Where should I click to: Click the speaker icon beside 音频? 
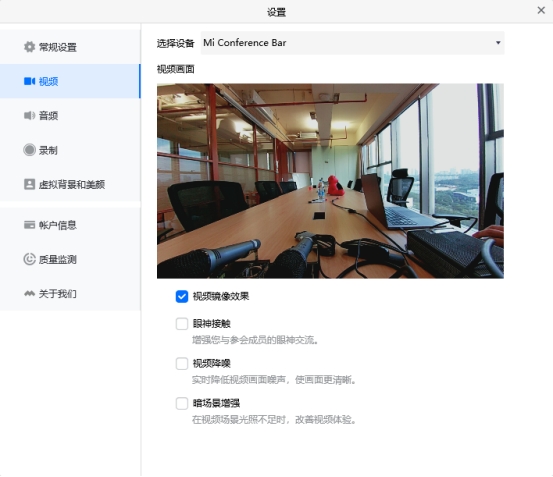coord(29,116)
